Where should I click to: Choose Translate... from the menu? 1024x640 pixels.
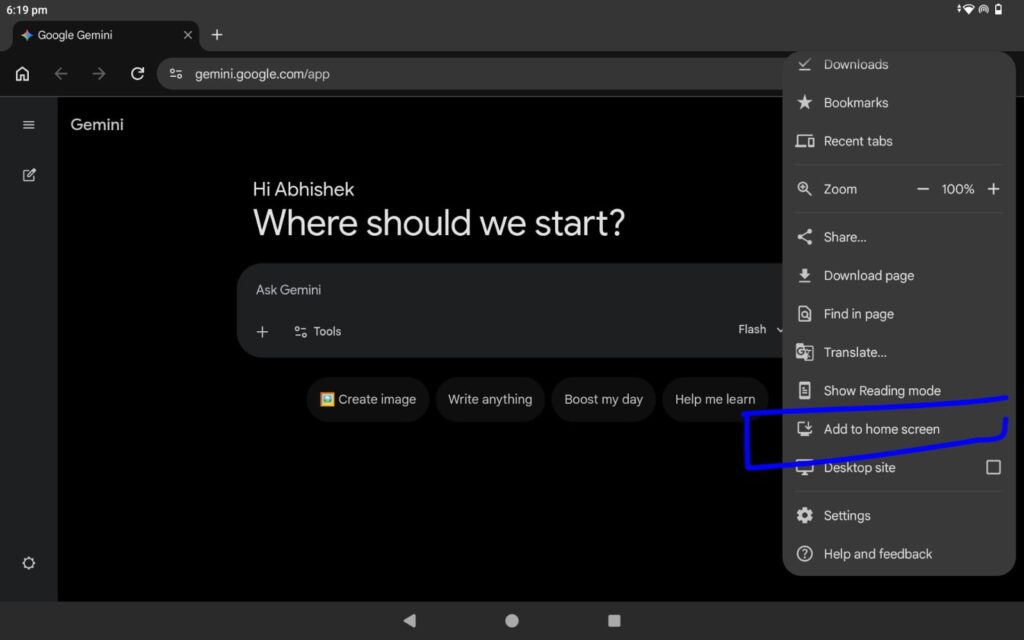point(899,353)
